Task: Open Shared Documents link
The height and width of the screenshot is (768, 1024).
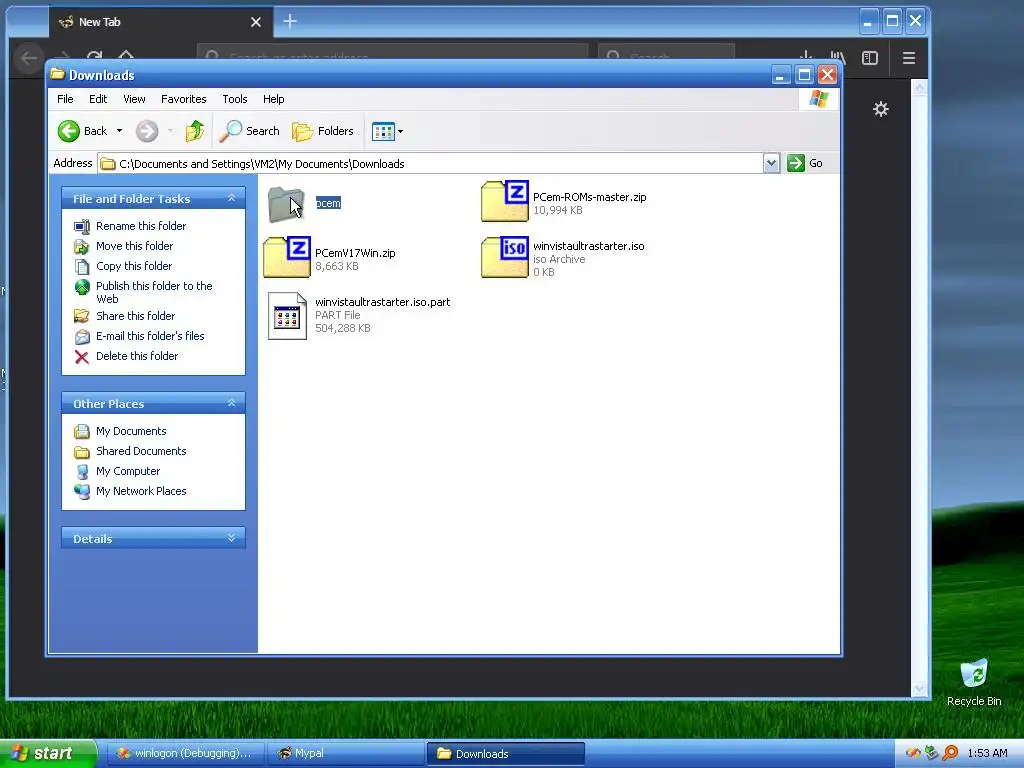Action: (141, 451)
